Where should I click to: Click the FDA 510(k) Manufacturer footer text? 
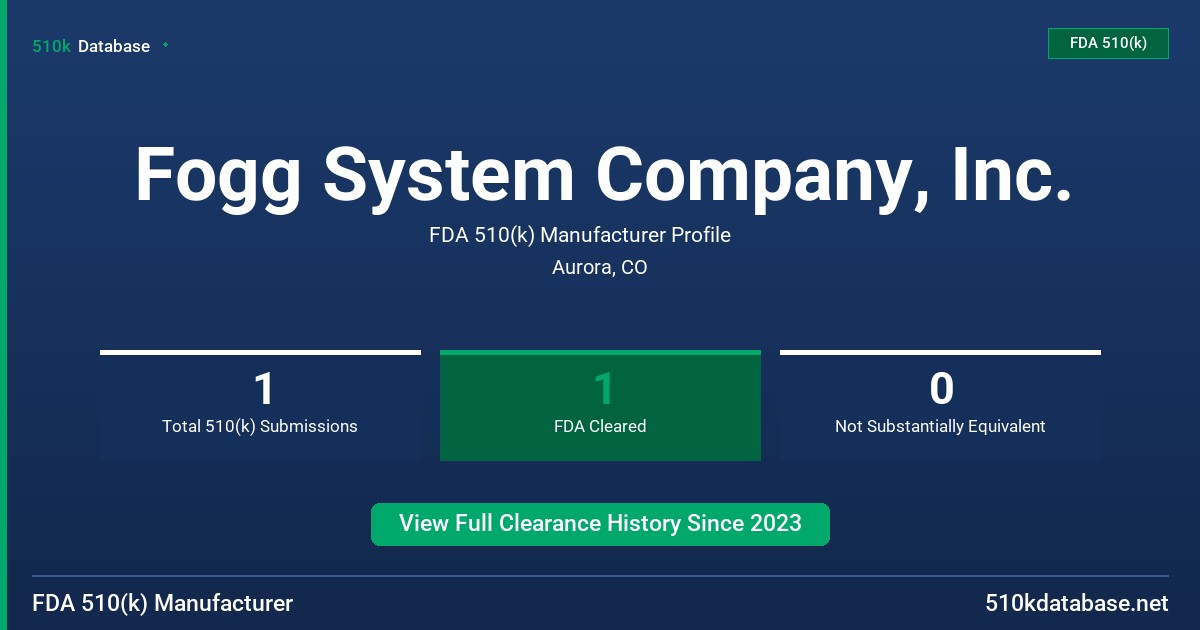[163, 603]
